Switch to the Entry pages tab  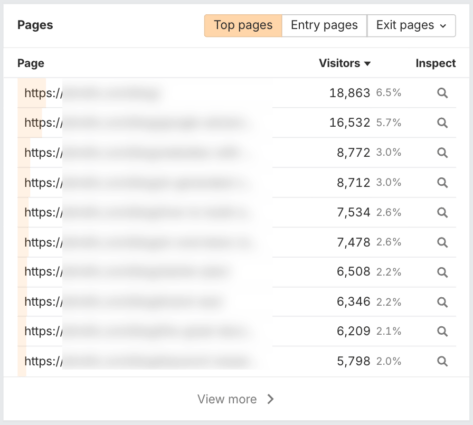[324, 25]
